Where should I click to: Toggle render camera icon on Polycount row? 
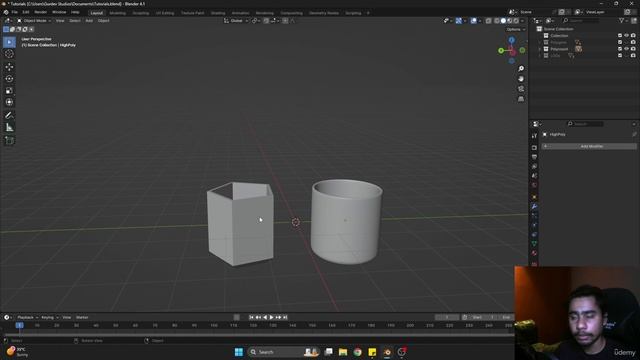click(633, 49)
